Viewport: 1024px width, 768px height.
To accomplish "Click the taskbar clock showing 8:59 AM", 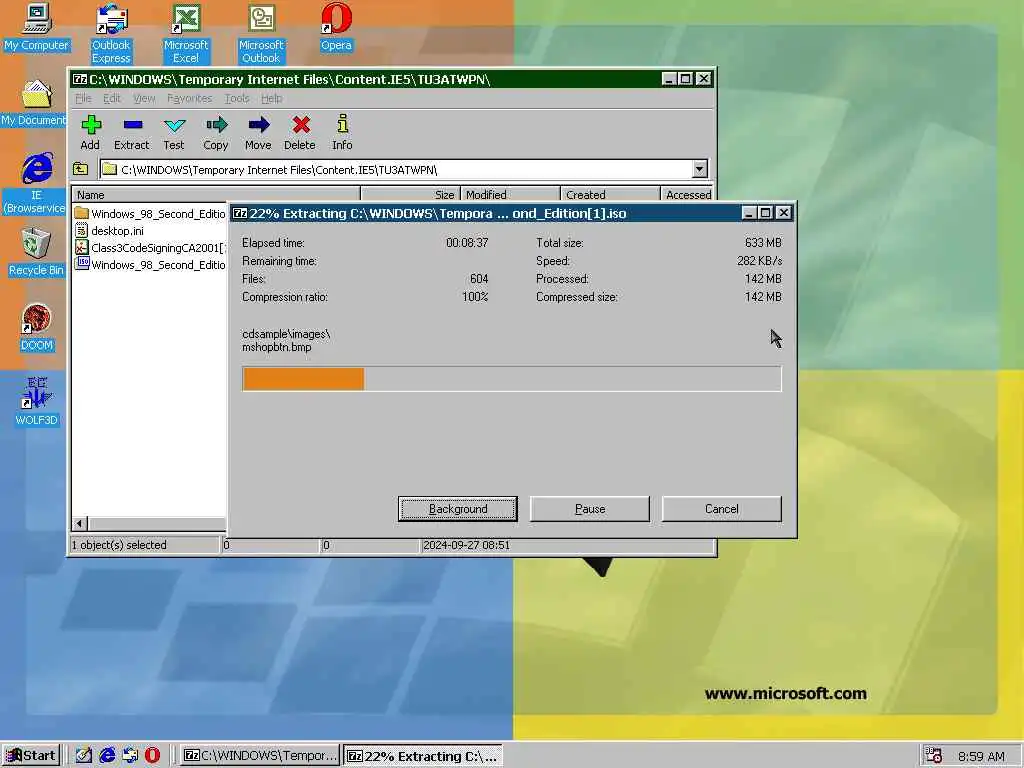I will (x=981, y=756).
